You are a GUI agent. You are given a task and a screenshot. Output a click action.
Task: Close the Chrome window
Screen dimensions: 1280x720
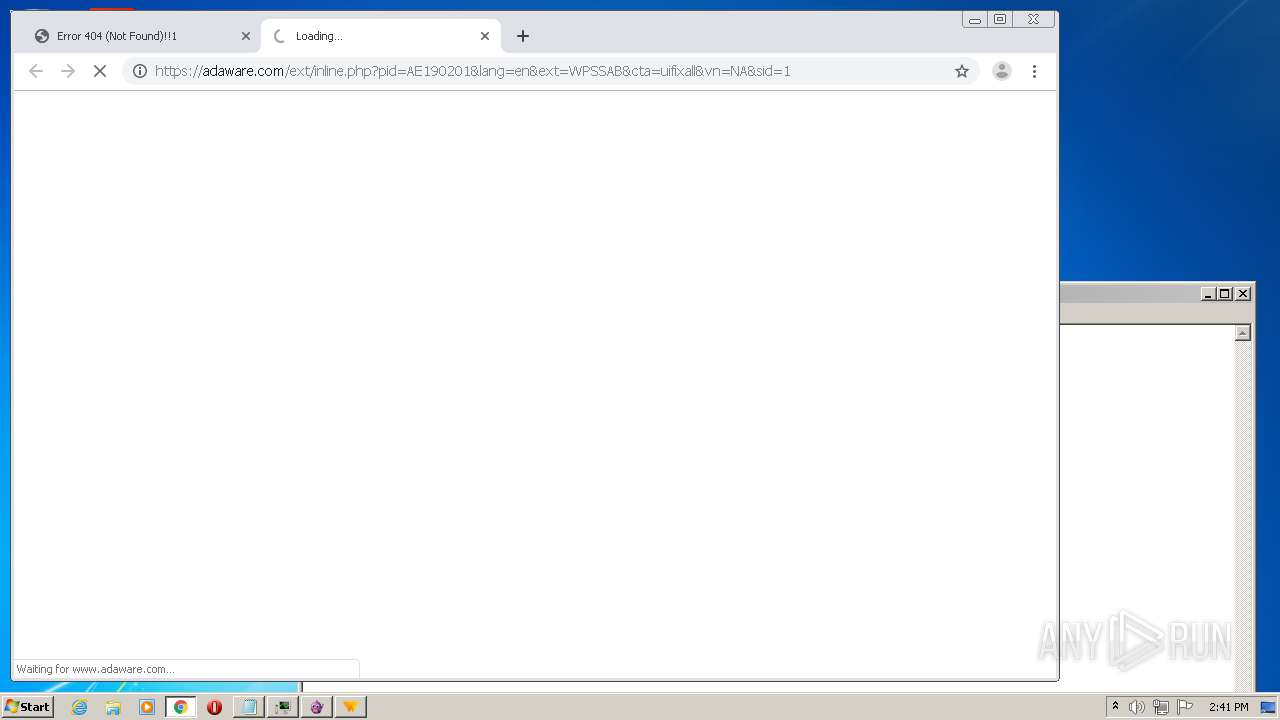[x=1034, y=19]
